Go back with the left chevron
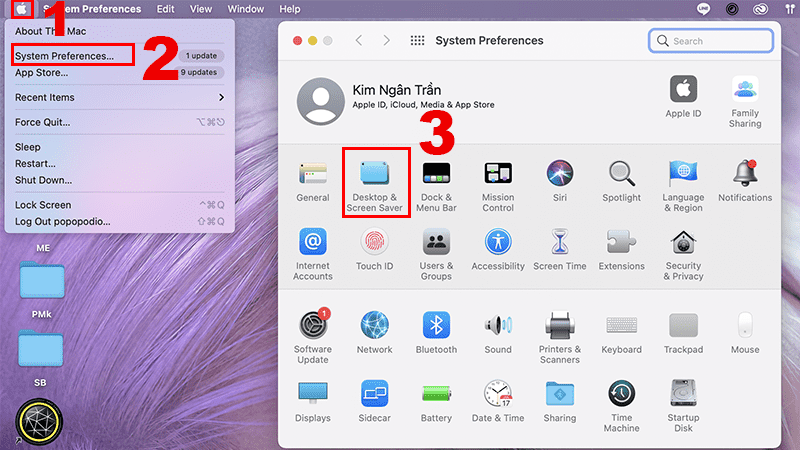This screenshot has width=800, height=450. (359, 41)
